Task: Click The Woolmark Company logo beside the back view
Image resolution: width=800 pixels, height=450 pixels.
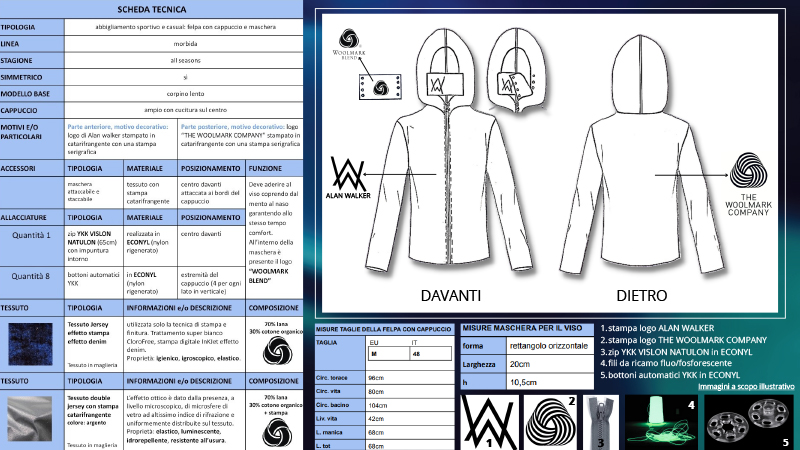Action: 748,184
